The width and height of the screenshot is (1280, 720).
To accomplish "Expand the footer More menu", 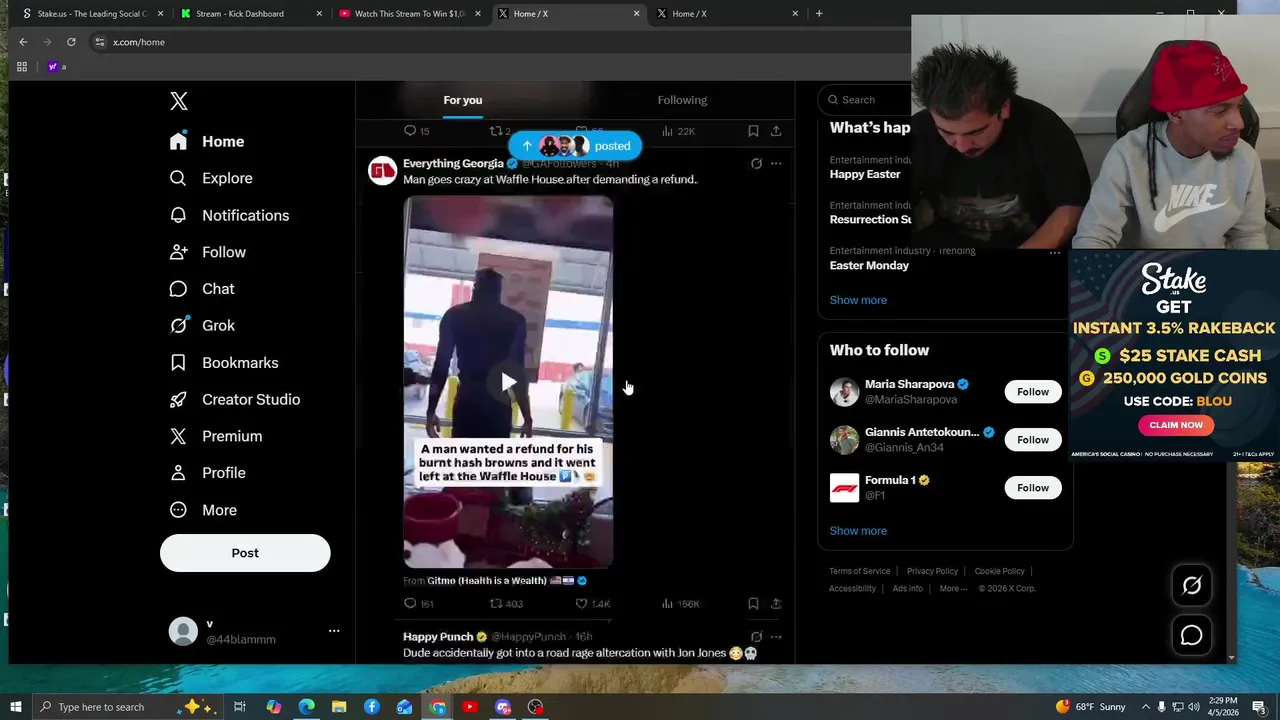I will (x=953, y=588).
